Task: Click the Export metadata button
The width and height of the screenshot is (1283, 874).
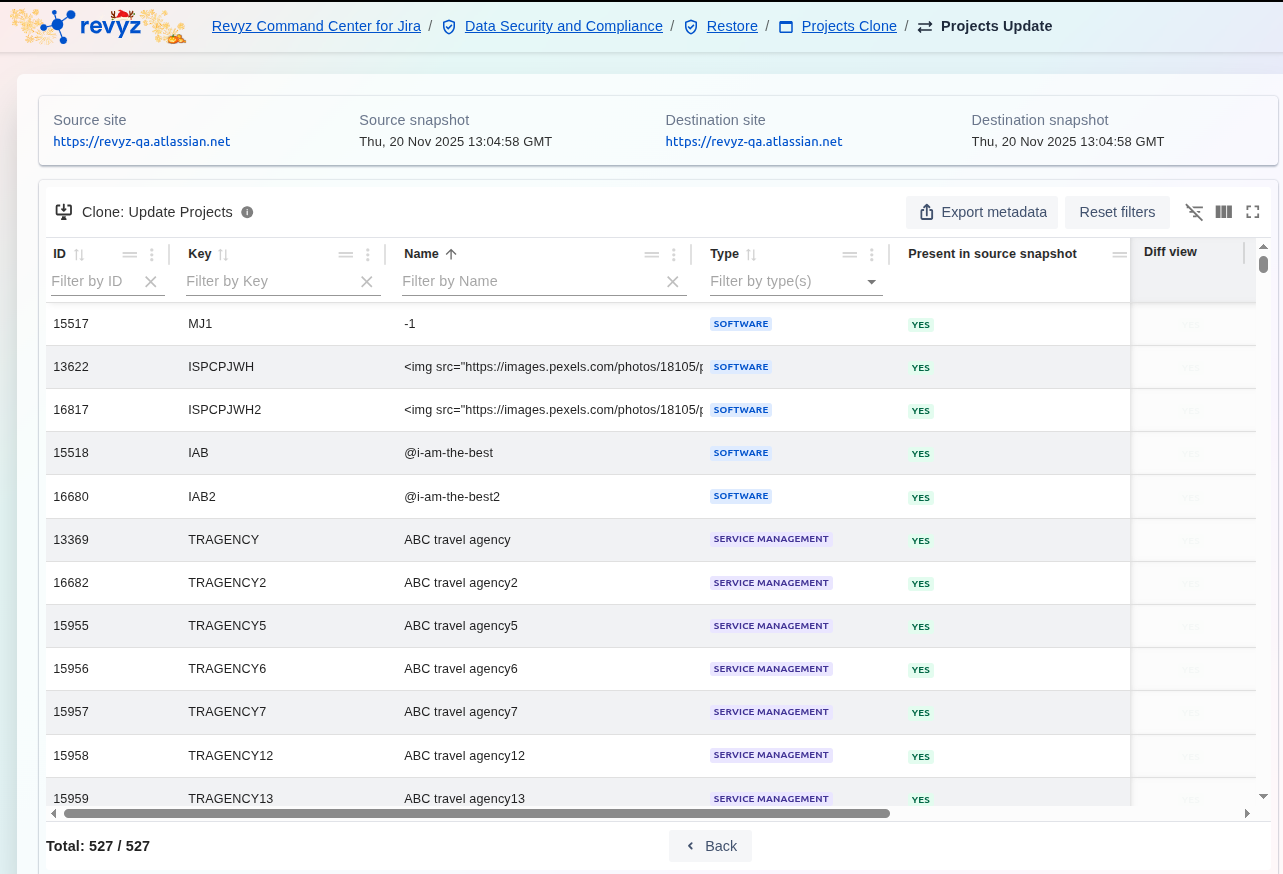Action: 982,212
